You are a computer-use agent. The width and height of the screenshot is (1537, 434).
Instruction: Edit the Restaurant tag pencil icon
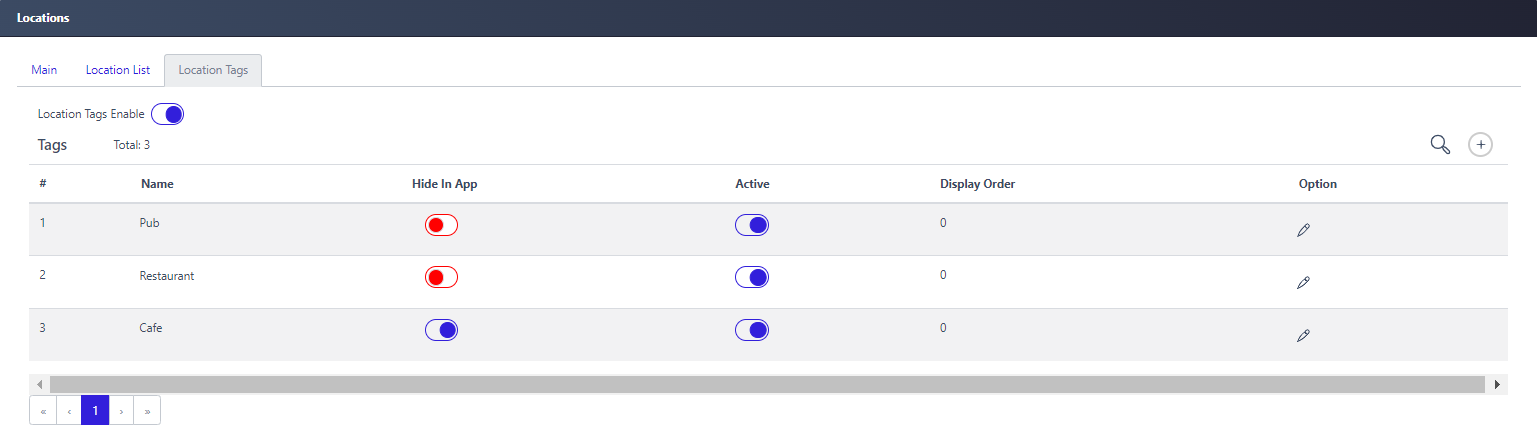(x=1303, y=283)
